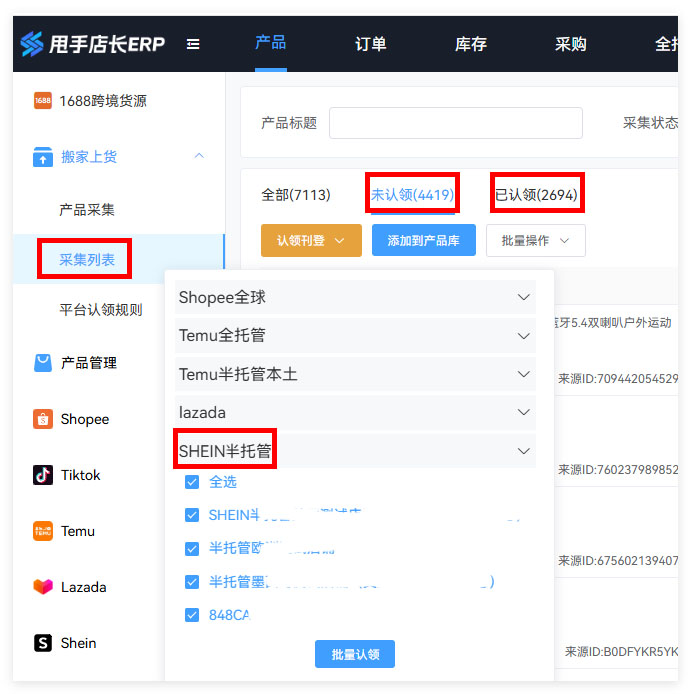Open the 采购 top menu

coord(571,44)
